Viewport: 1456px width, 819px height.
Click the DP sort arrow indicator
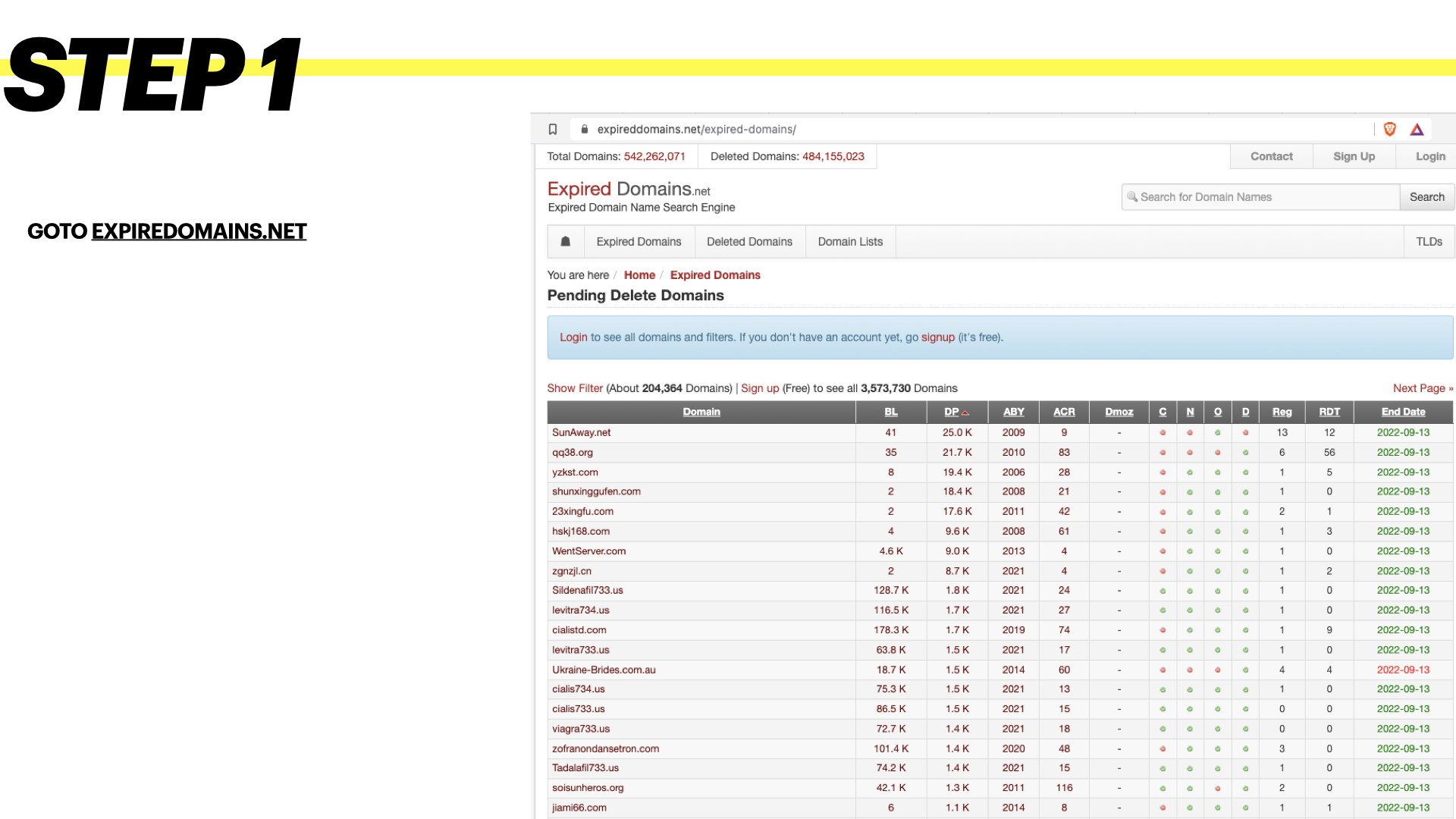click(x=965, y=413)
